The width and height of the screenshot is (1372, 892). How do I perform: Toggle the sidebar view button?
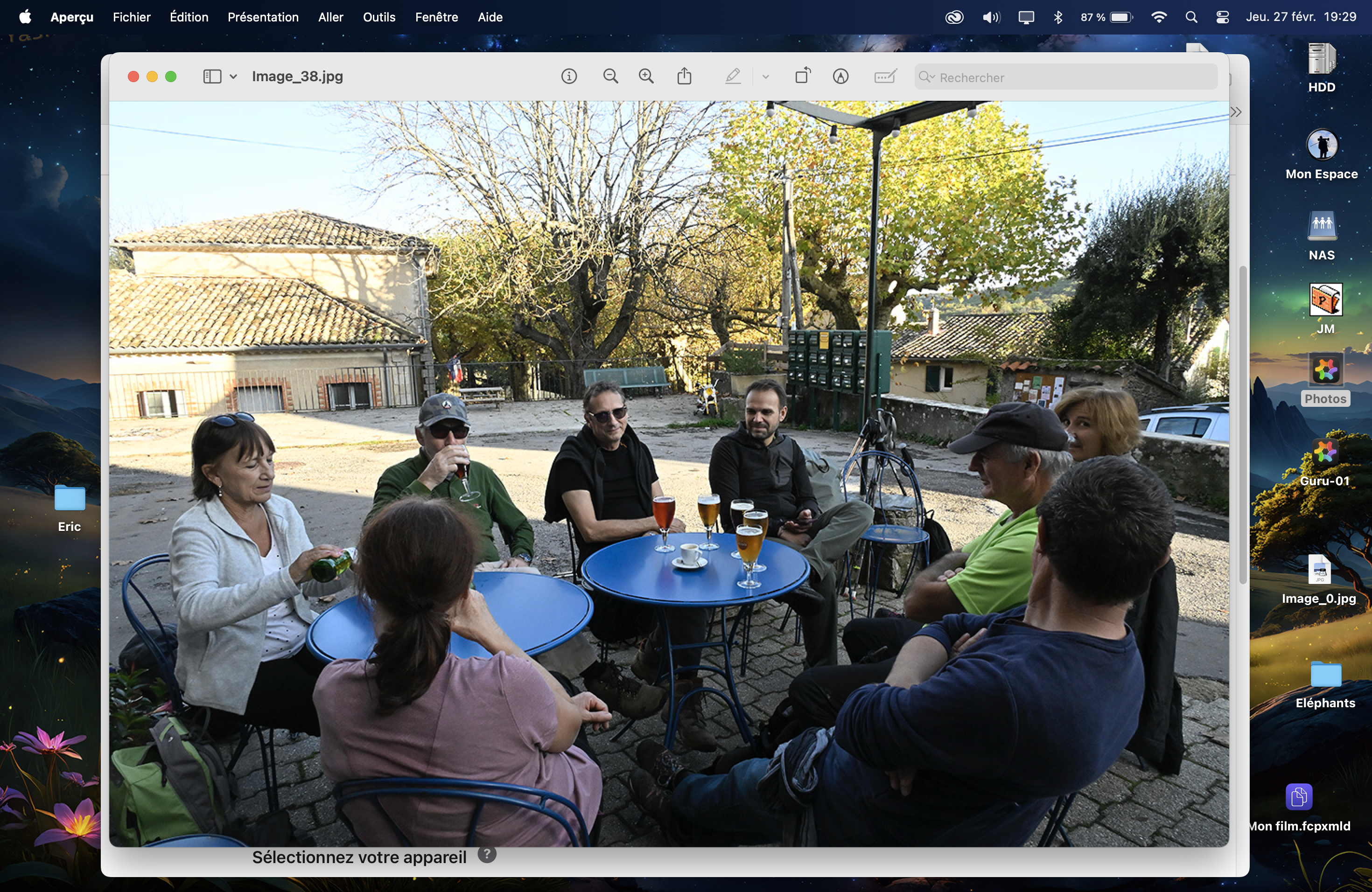tap(211, 77)
